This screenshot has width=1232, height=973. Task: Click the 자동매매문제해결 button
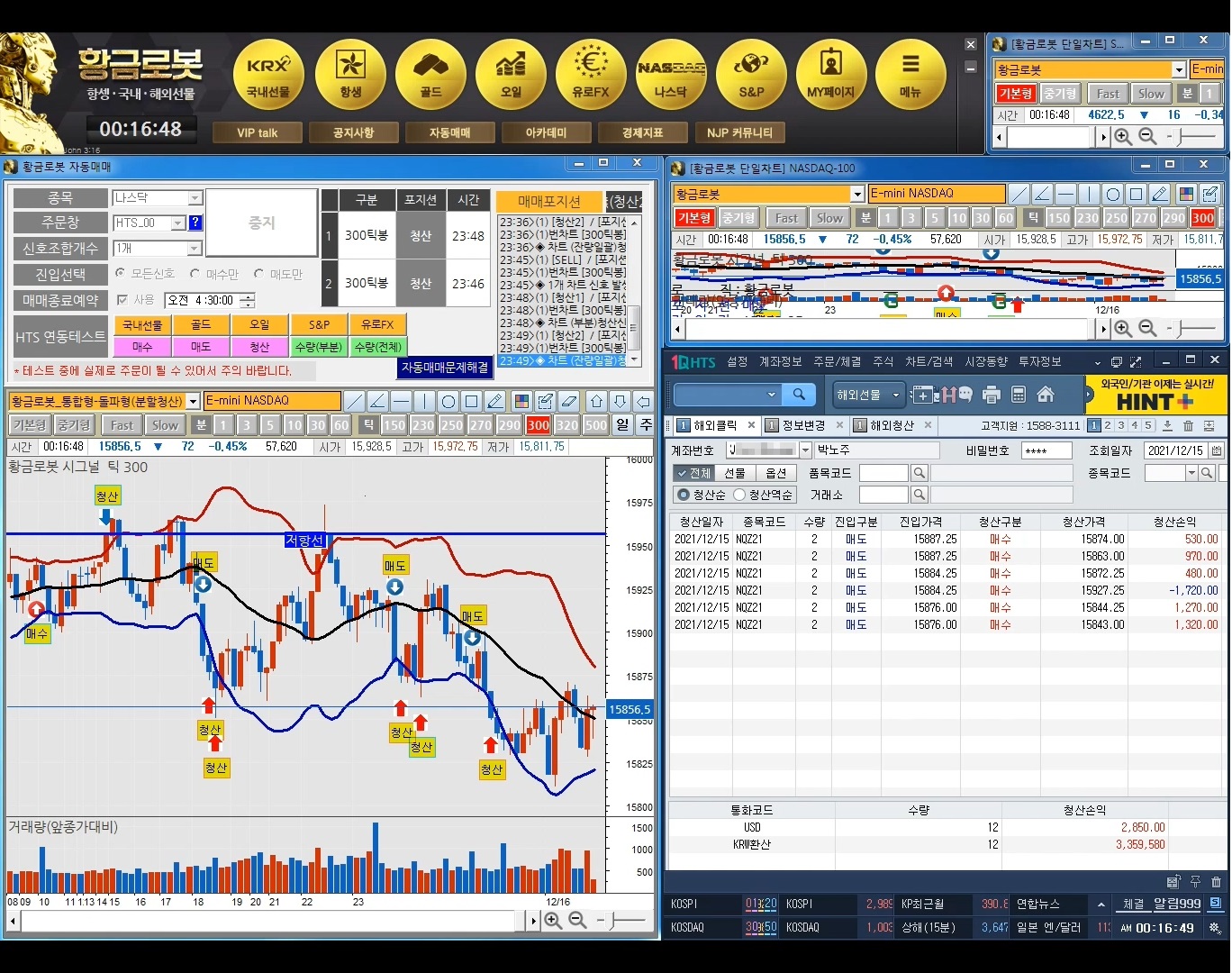pyautogui.click(x=445, y=368)
